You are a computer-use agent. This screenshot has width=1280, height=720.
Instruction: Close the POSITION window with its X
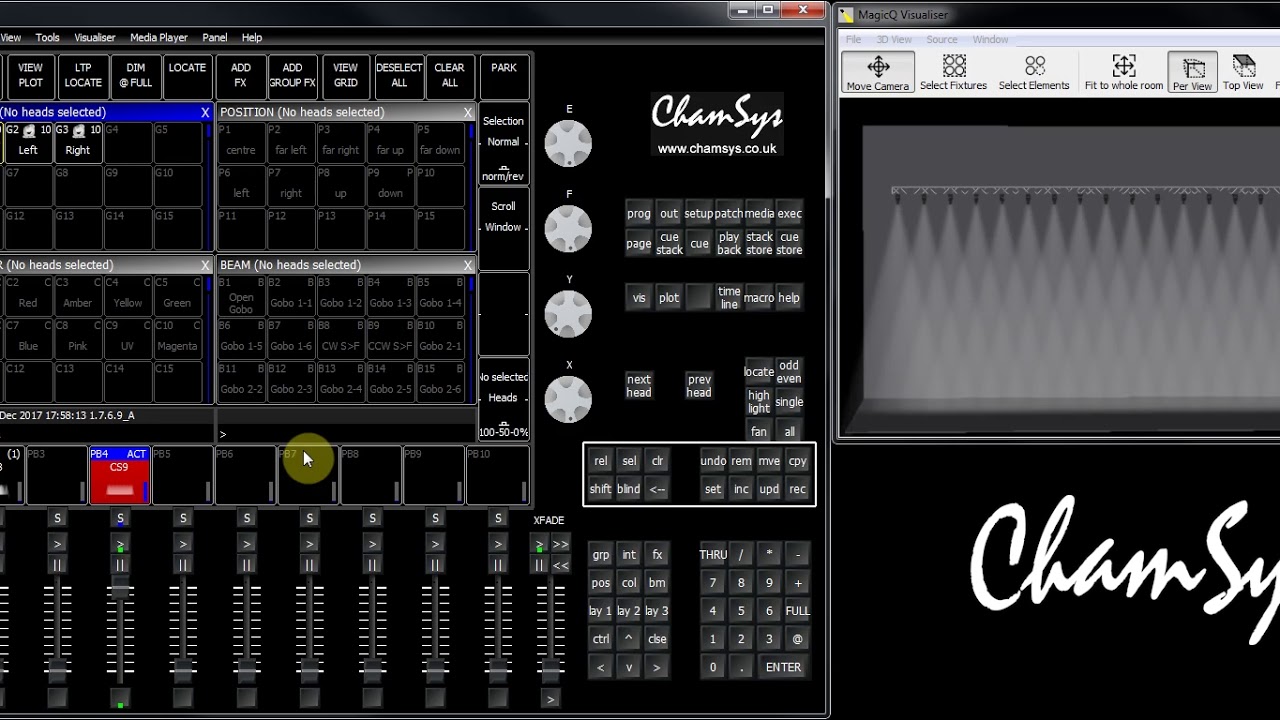[x=467, y=112]
